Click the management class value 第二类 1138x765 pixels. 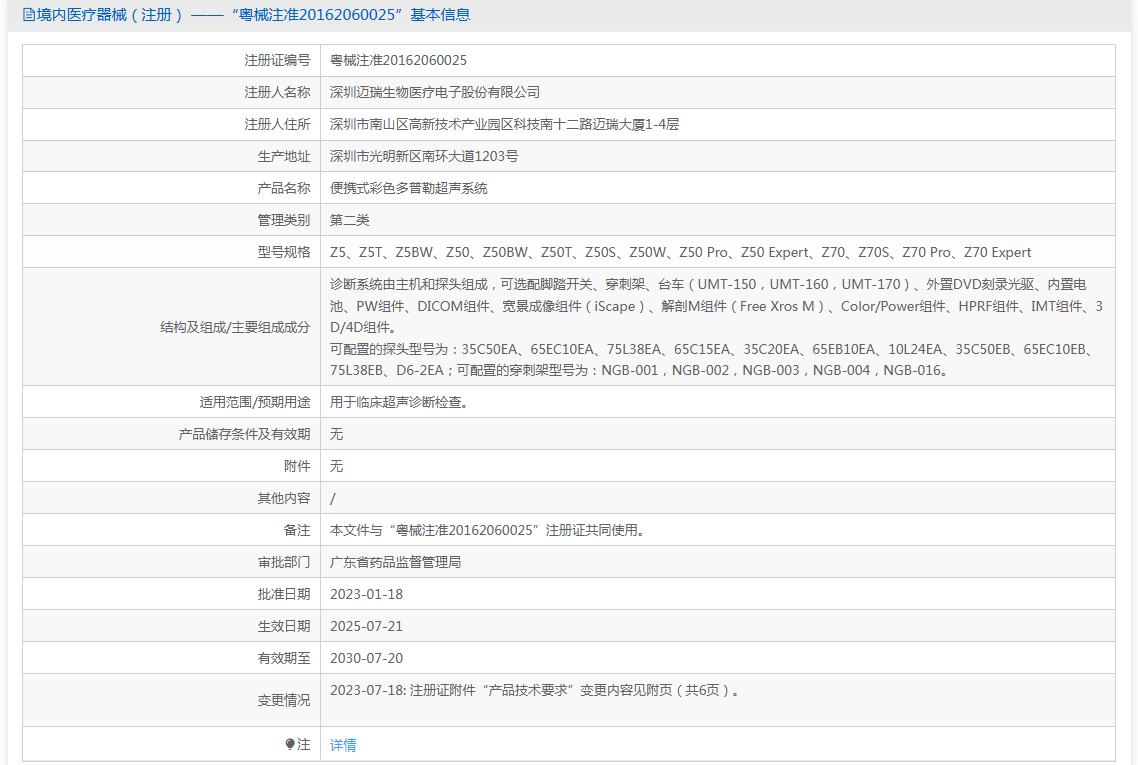[x=350, y=220]
